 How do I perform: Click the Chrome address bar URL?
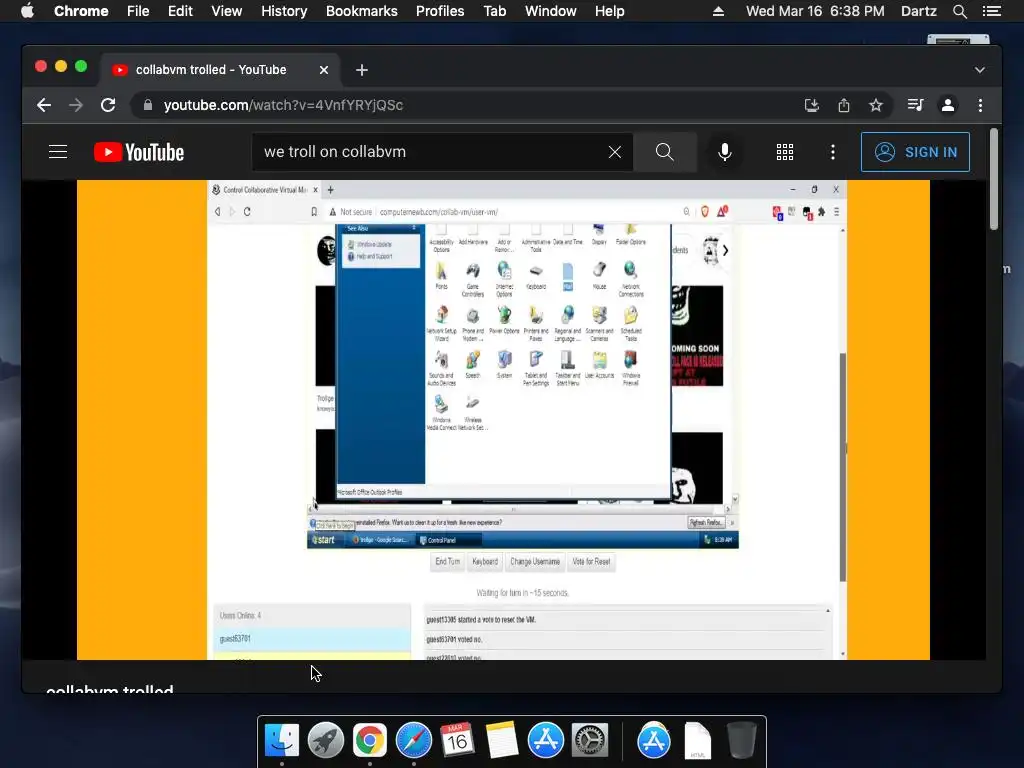(283, 105)
